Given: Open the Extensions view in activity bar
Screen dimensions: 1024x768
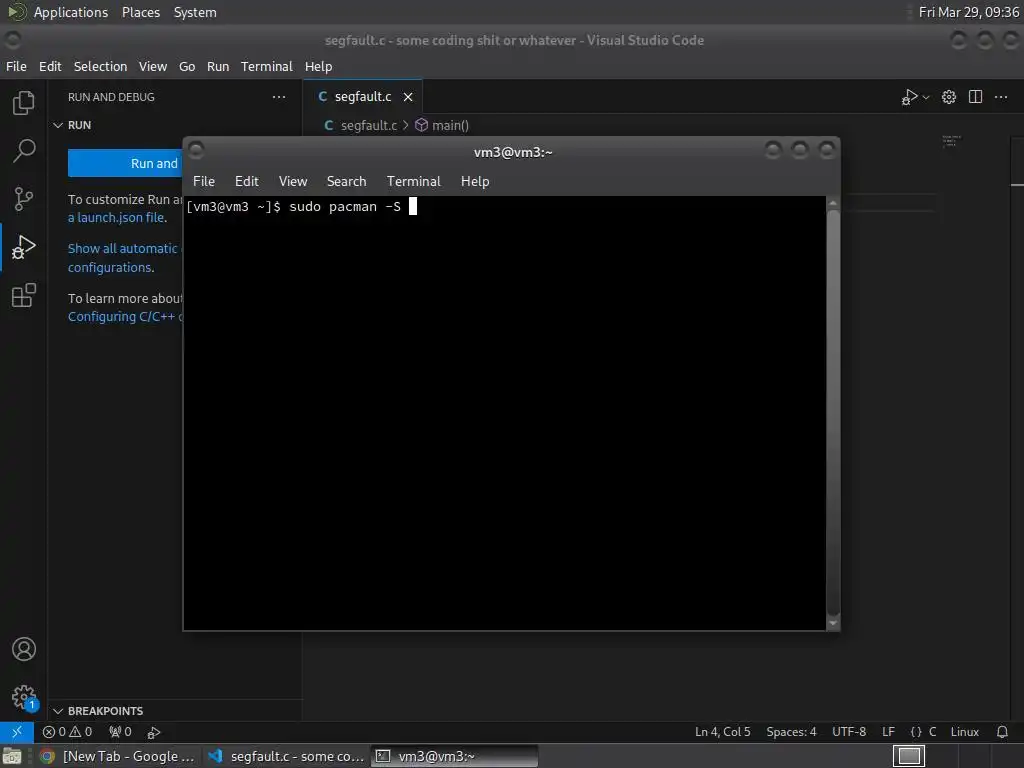Looking at the screenshot, I should click(24, 295).
